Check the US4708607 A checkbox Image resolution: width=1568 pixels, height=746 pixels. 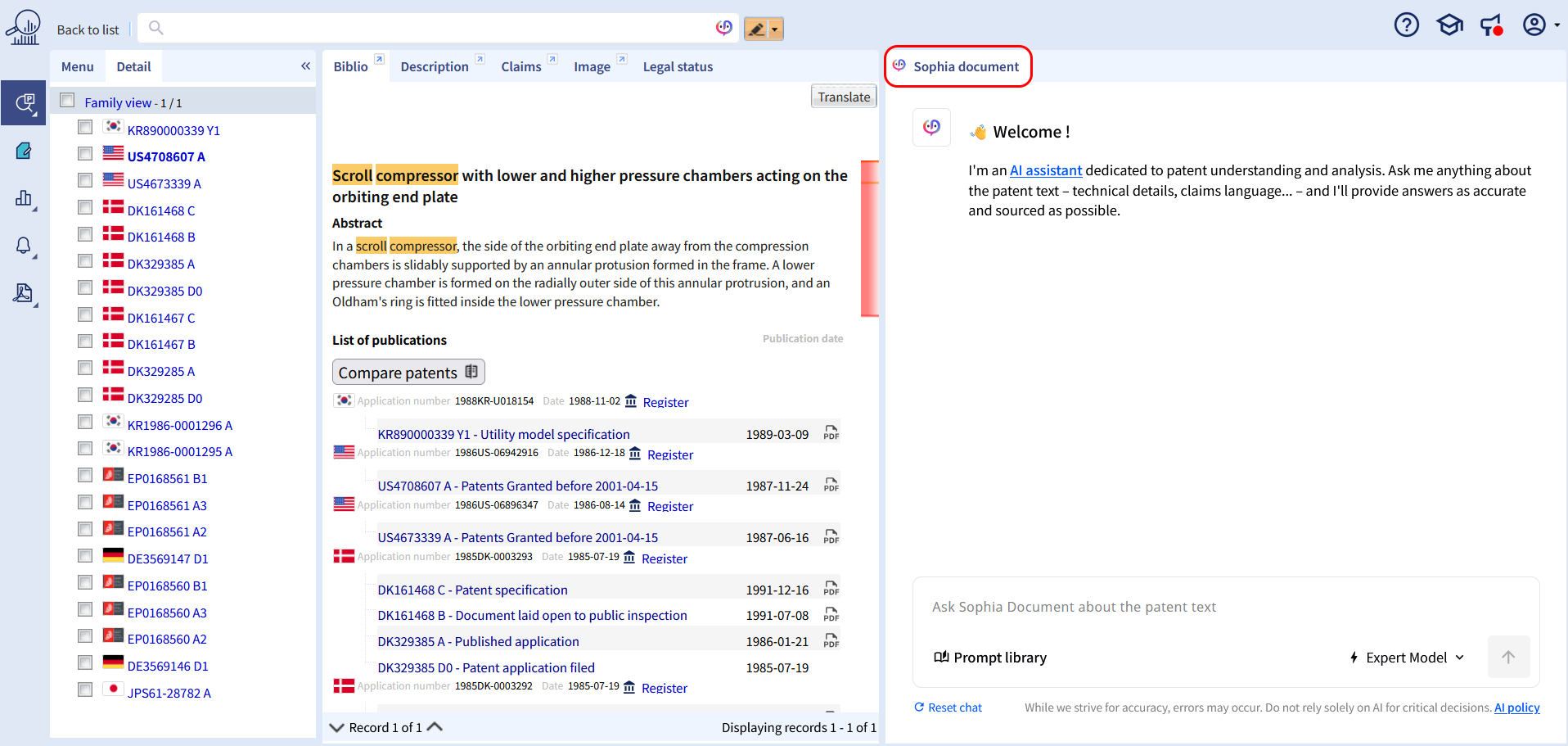click(85, 154)
